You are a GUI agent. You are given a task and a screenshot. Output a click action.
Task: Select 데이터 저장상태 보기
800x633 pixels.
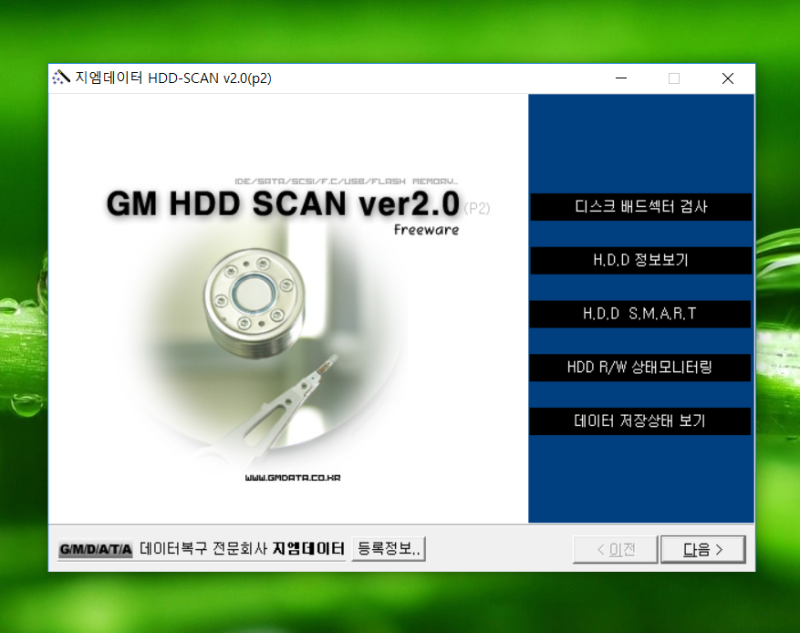pos(640,421)
